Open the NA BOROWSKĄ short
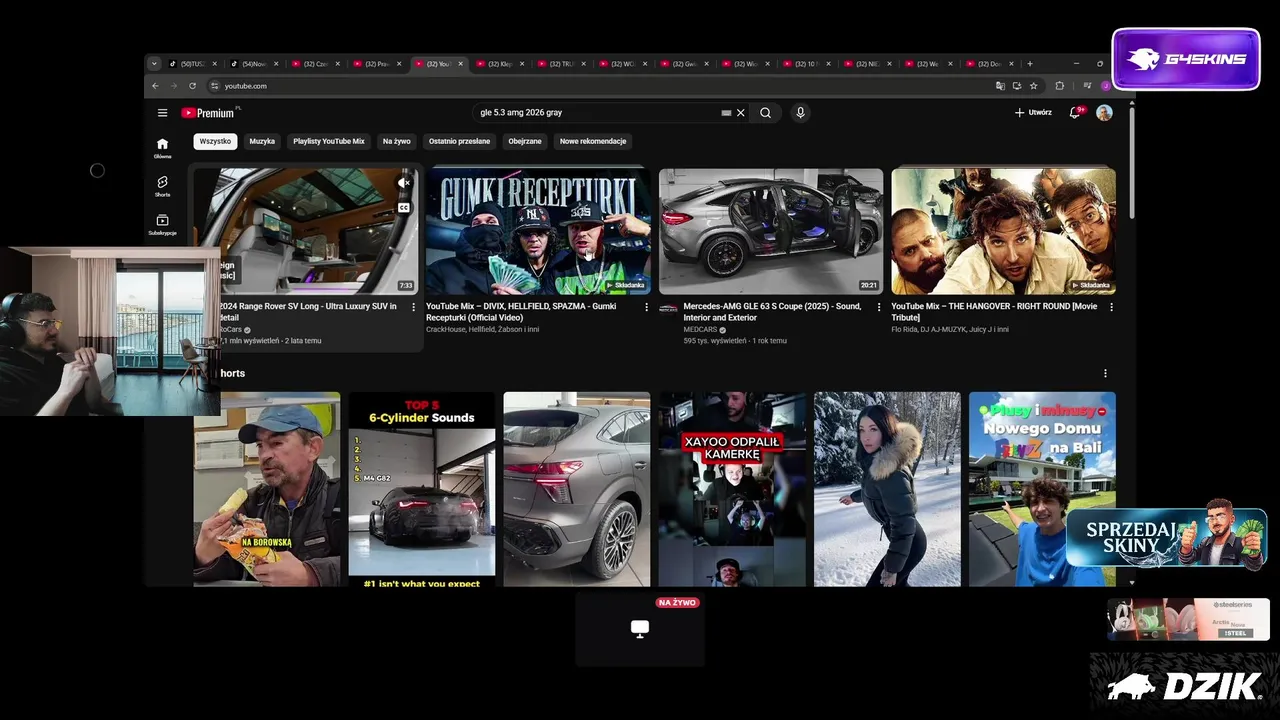1280x720 pixels. (267, 489)
